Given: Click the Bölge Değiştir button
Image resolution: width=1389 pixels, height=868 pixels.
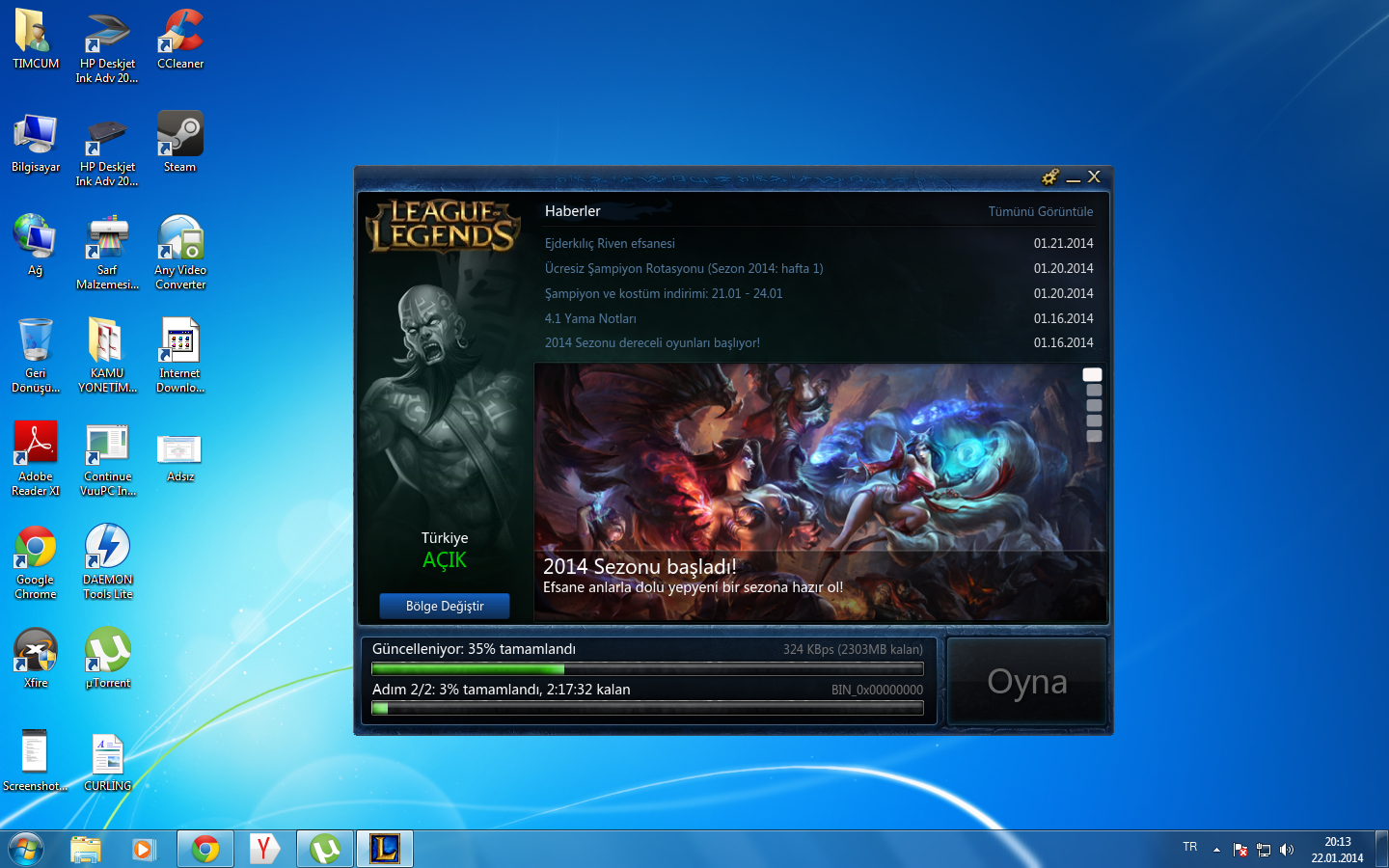Looking at the screenshot, I should tap(444, 606).
